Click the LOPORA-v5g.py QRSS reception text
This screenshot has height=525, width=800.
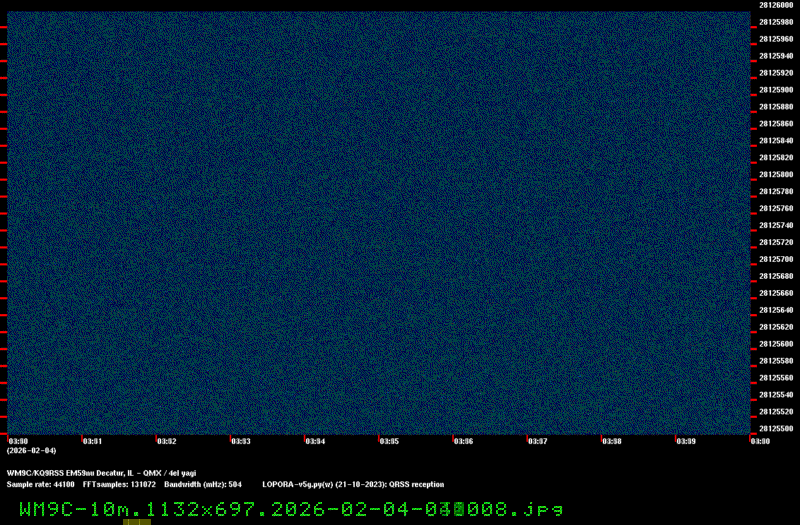tap(353, 485)
